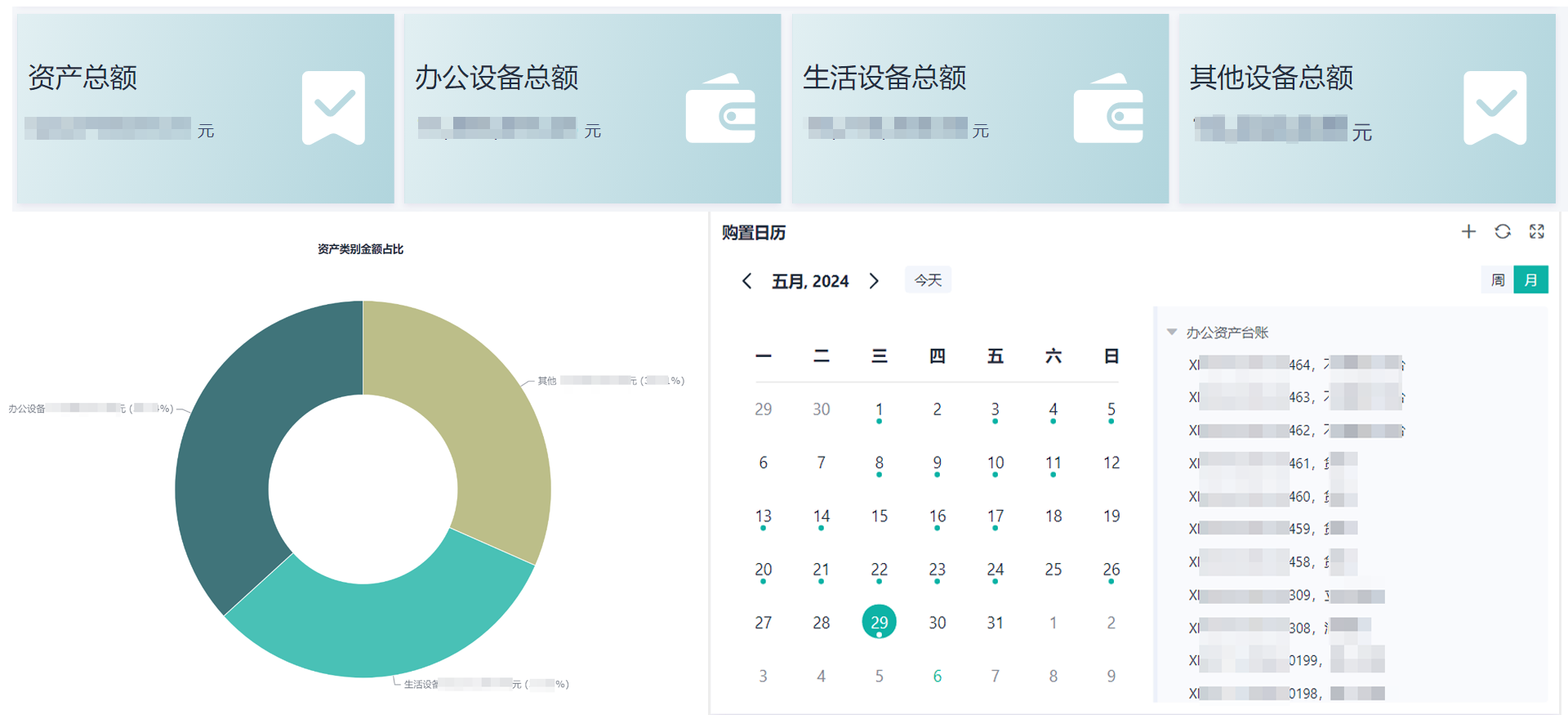Select highlighted date 29 in calendar
Viewport: 1568px width, 715px height.
pyautogui.click(x=879, y=623)
